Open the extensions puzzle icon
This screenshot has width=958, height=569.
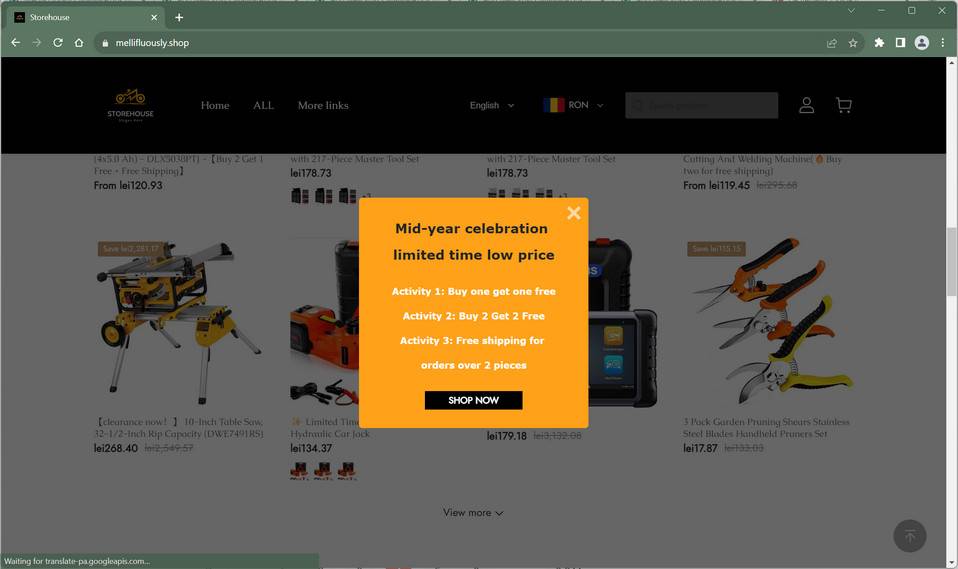(879, 43)
